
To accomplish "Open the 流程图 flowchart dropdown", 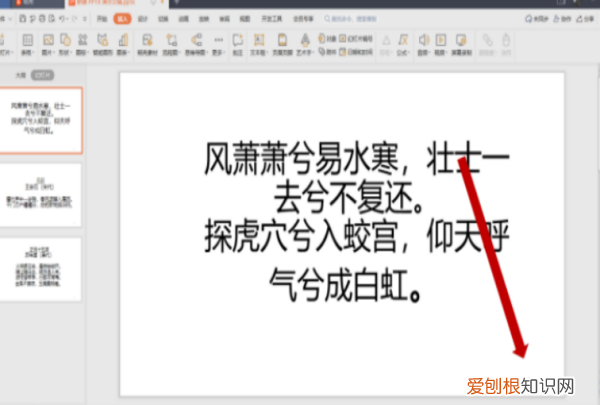I will point(171,45).
